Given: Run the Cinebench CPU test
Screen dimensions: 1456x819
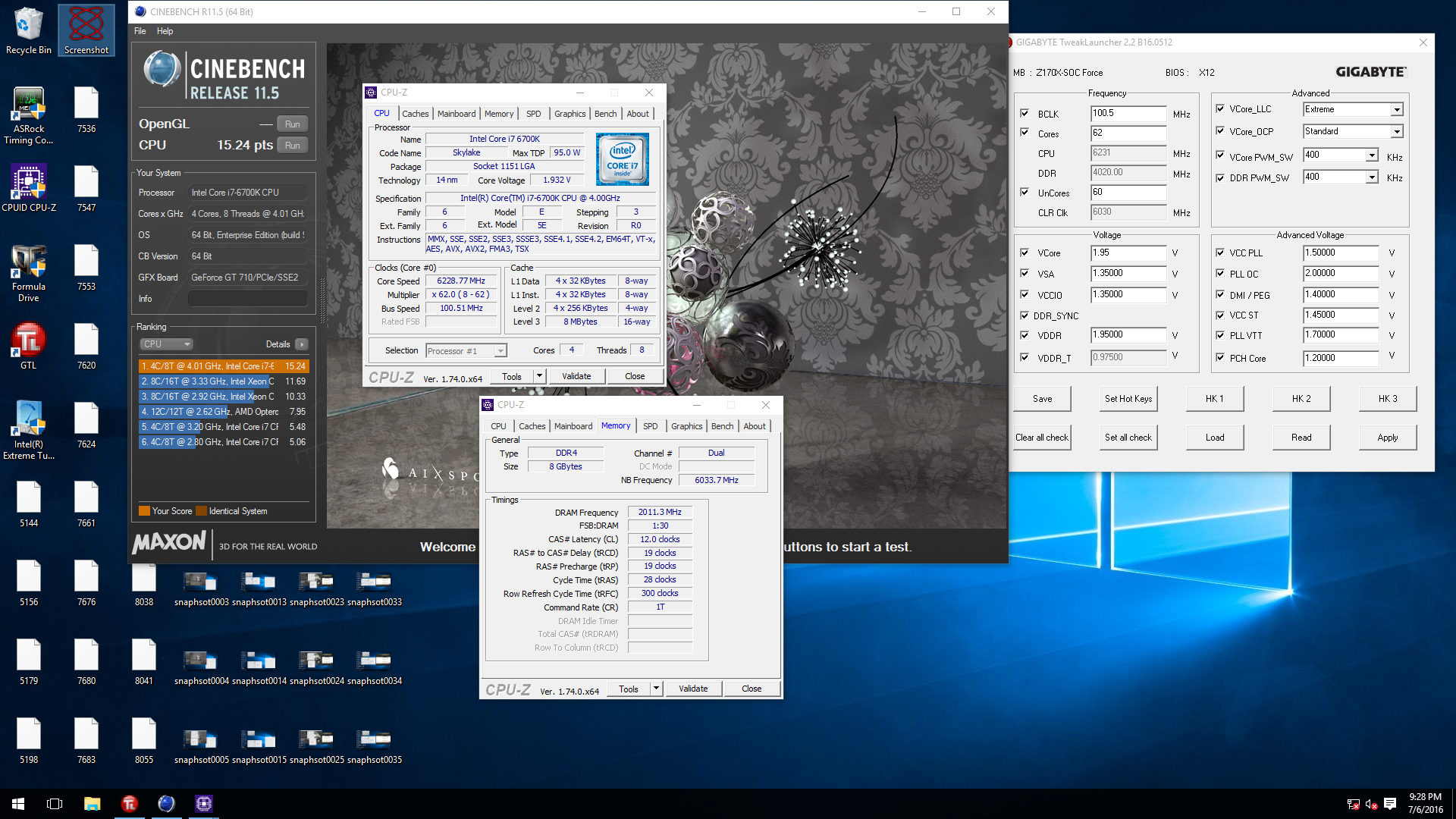Looking at the screenshot, I should pos(293,146).
